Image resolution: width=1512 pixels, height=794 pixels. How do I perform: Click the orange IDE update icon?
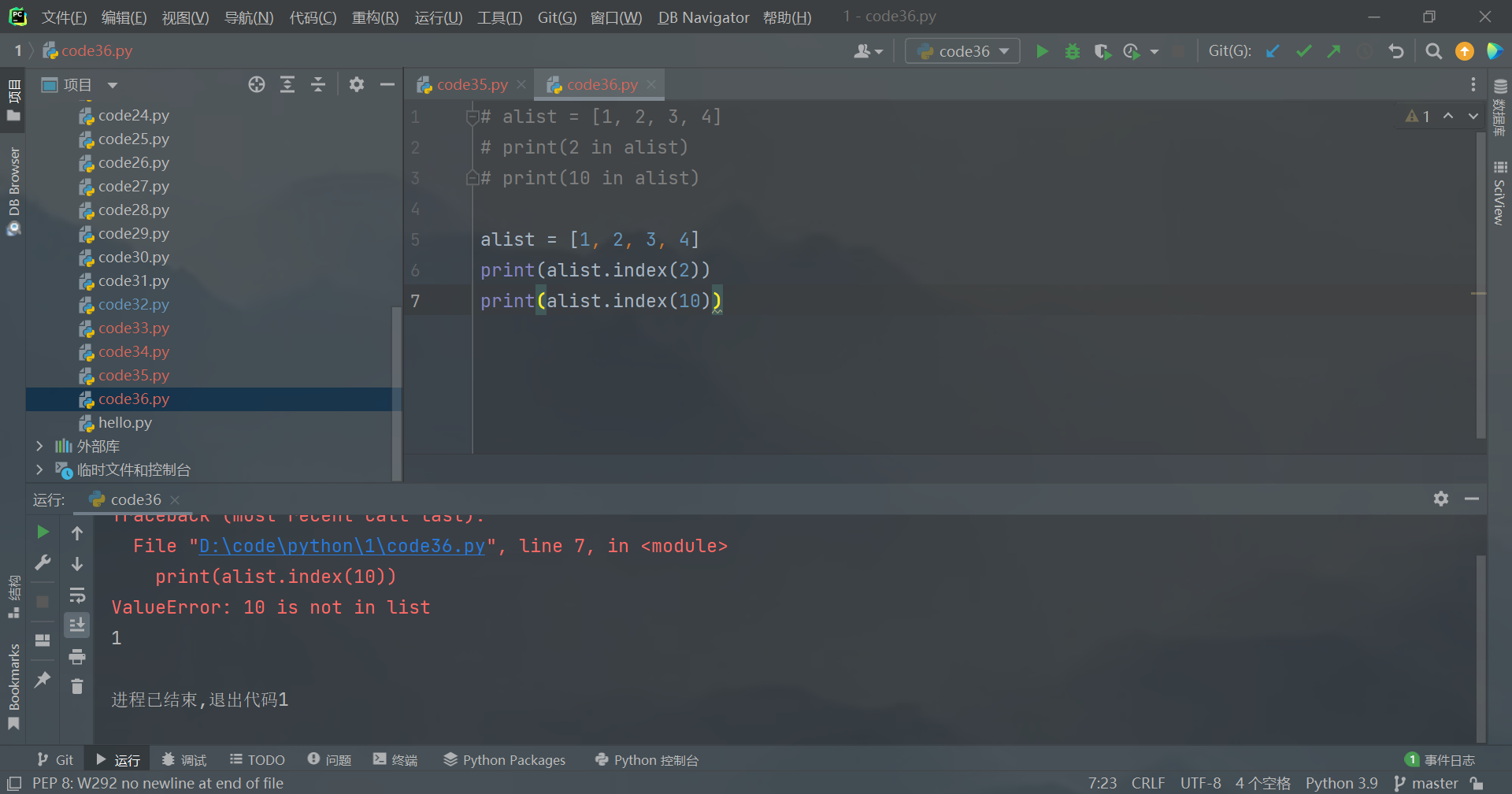point(1465,51)
